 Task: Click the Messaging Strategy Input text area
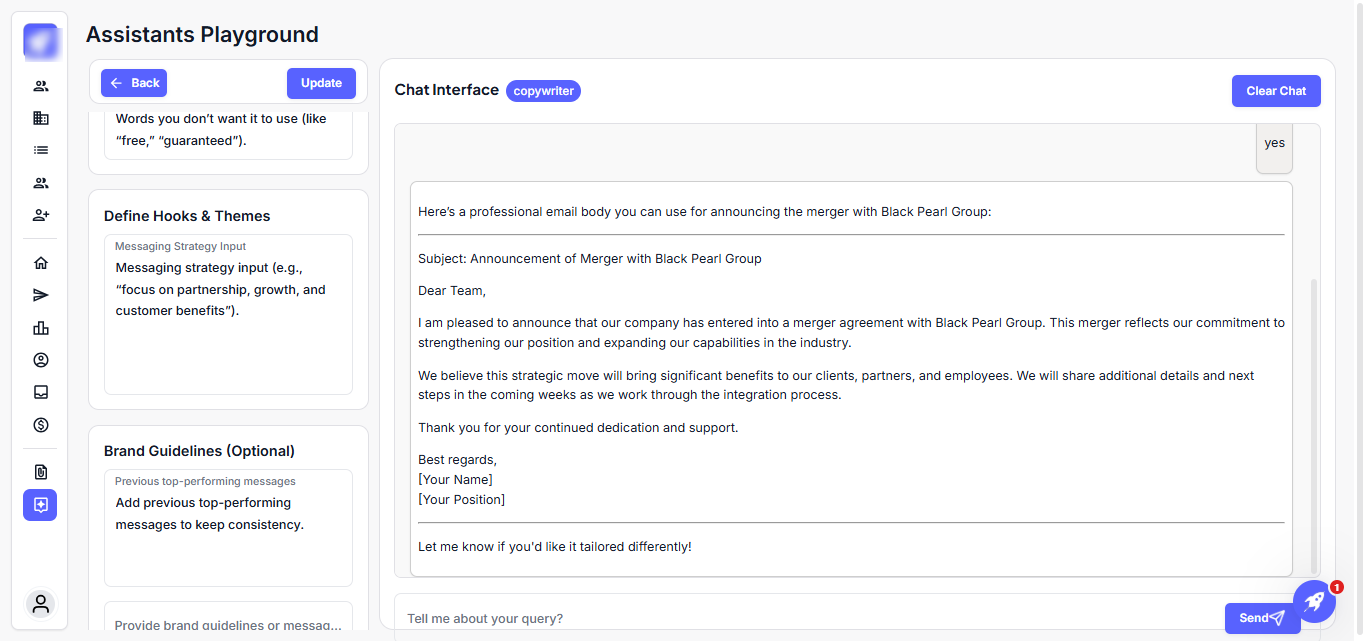click(228, 320)
